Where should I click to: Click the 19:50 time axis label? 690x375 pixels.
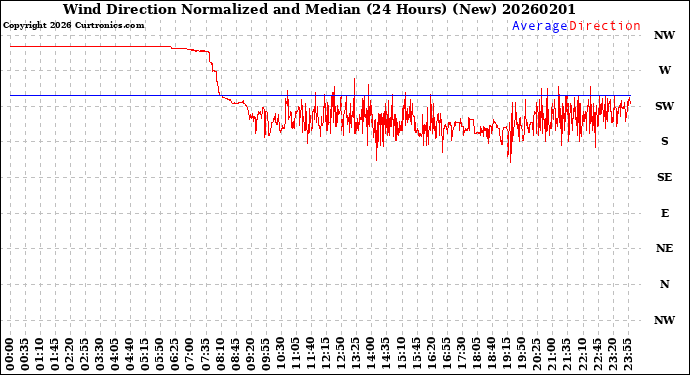click(x=521, y=355)
